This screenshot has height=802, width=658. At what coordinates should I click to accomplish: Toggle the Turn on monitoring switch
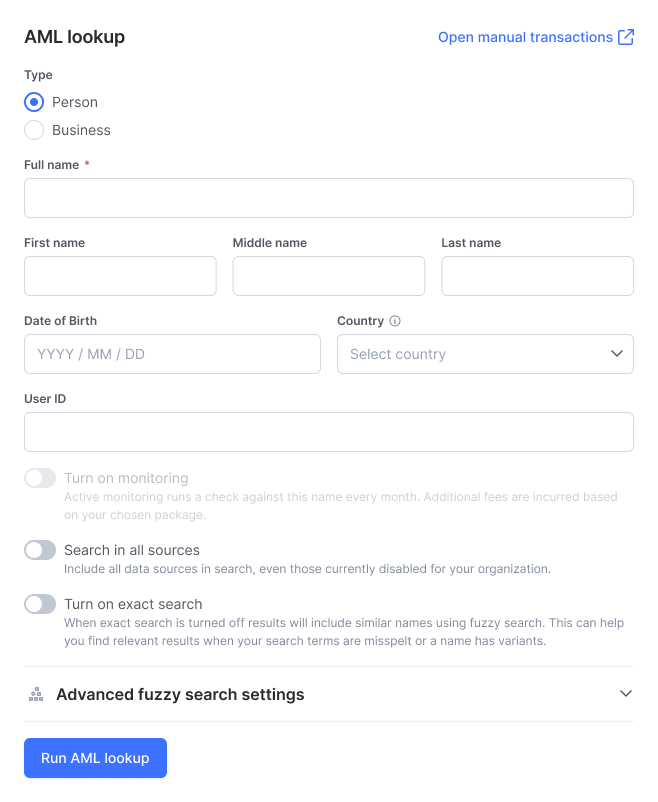[40, 478]
